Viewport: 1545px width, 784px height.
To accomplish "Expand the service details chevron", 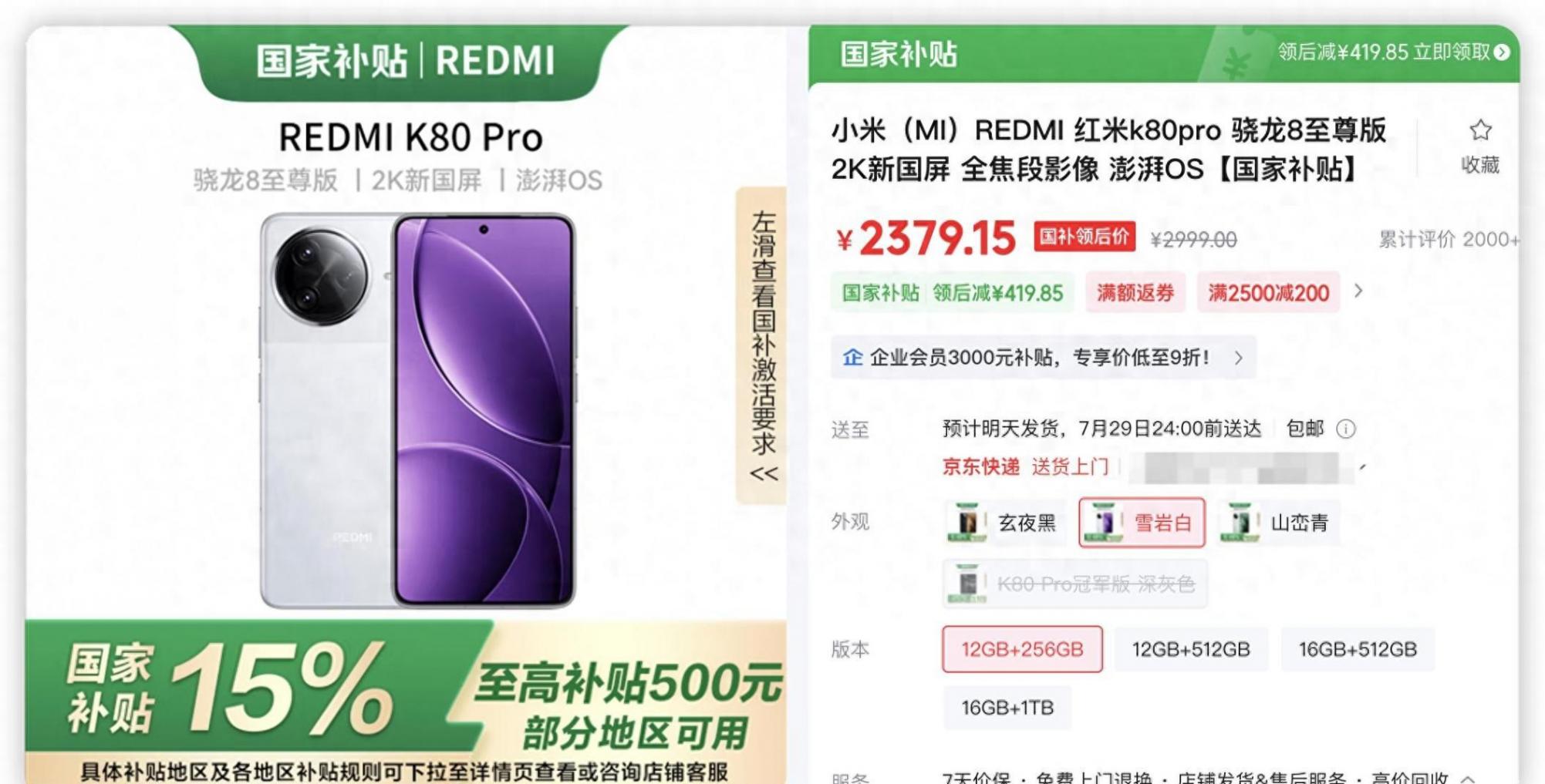I will point(1468,778).
